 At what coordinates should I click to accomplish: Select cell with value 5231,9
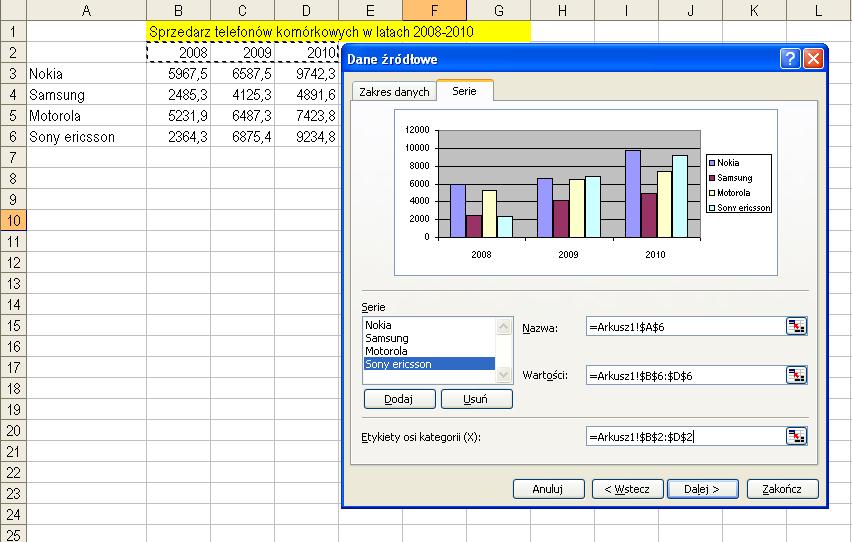178,116
